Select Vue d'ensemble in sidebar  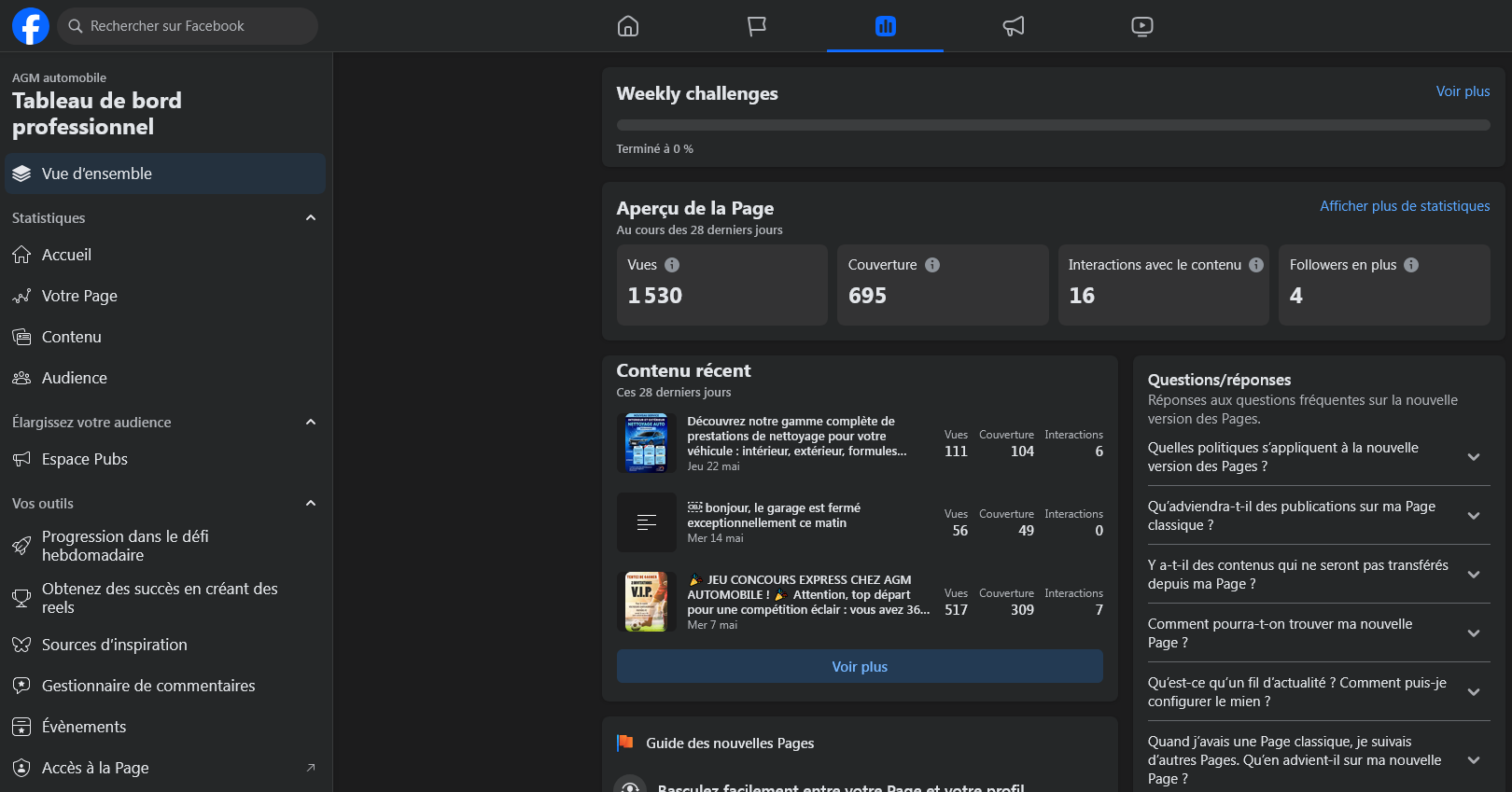[165, 174]
